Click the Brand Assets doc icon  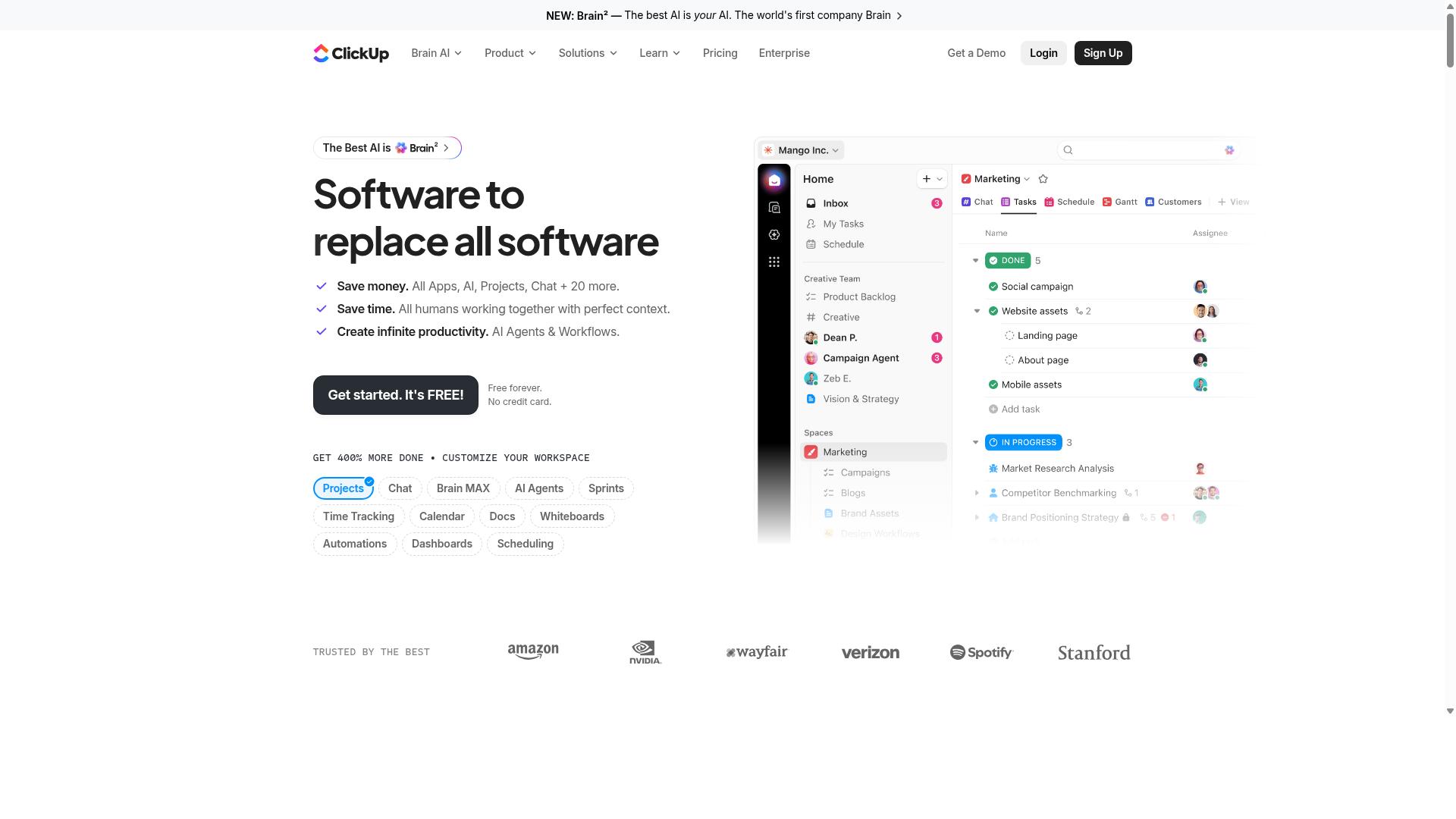(829, 513)
